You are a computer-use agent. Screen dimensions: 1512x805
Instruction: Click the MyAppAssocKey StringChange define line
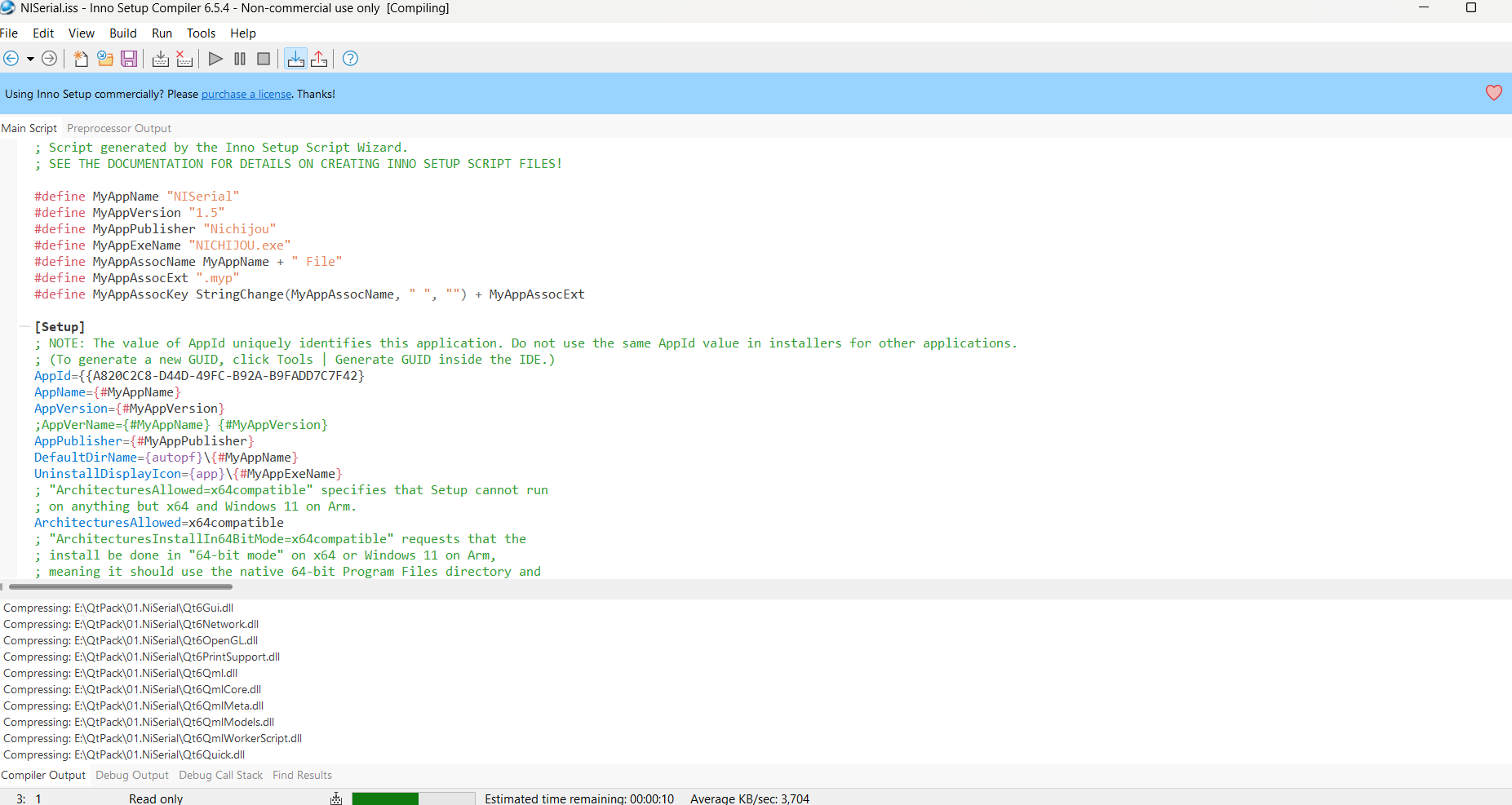pos(309,294)
